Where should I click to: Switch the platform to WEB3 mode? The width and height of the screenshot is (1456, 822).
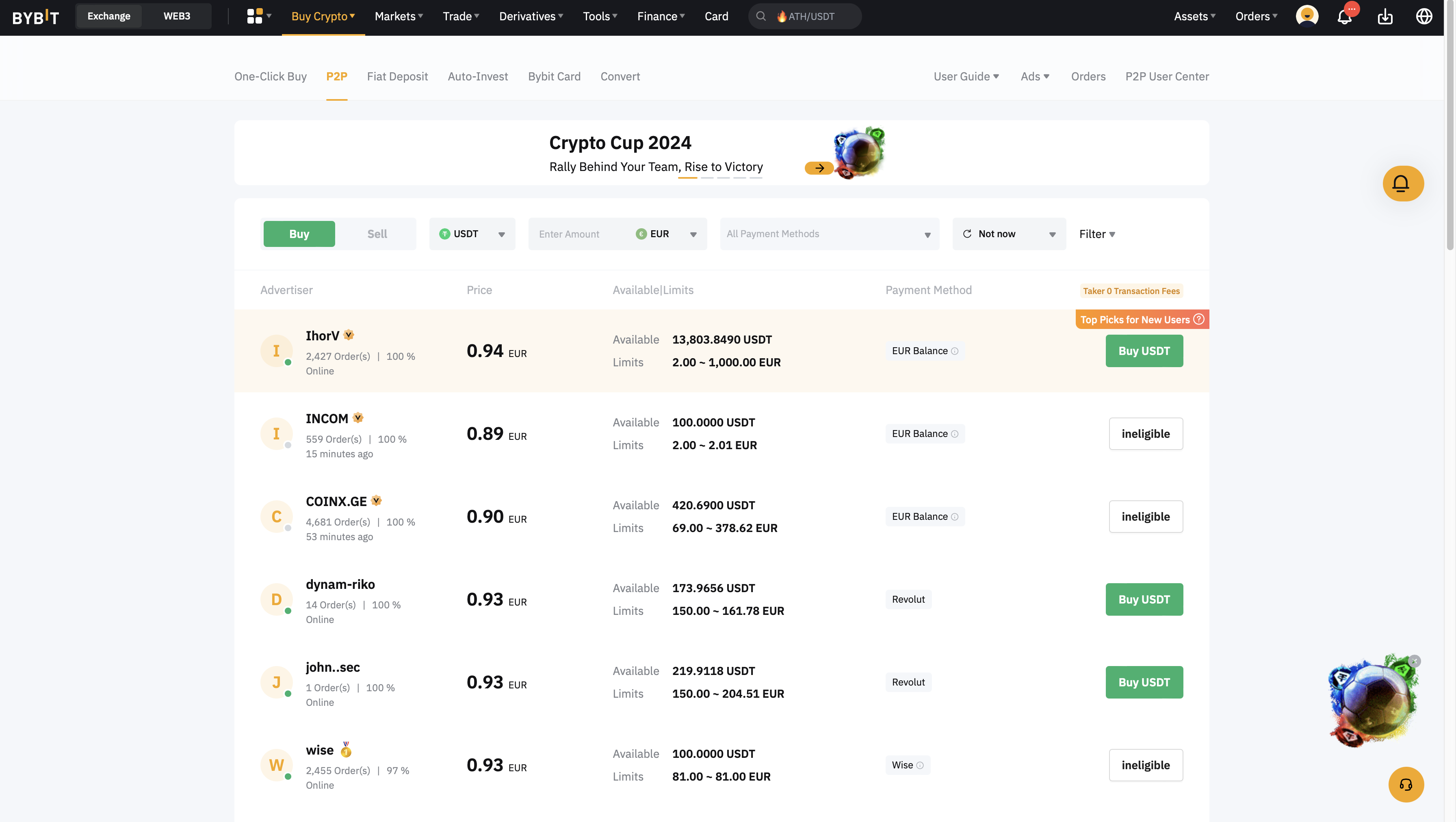click(x=176, y=16)
